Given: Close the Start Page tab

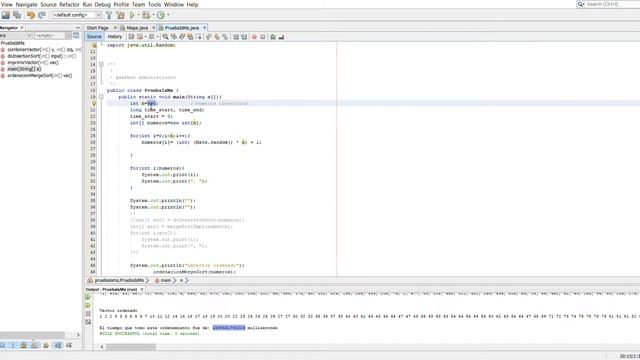Looking at the screenshot, I should click(115, 27).
